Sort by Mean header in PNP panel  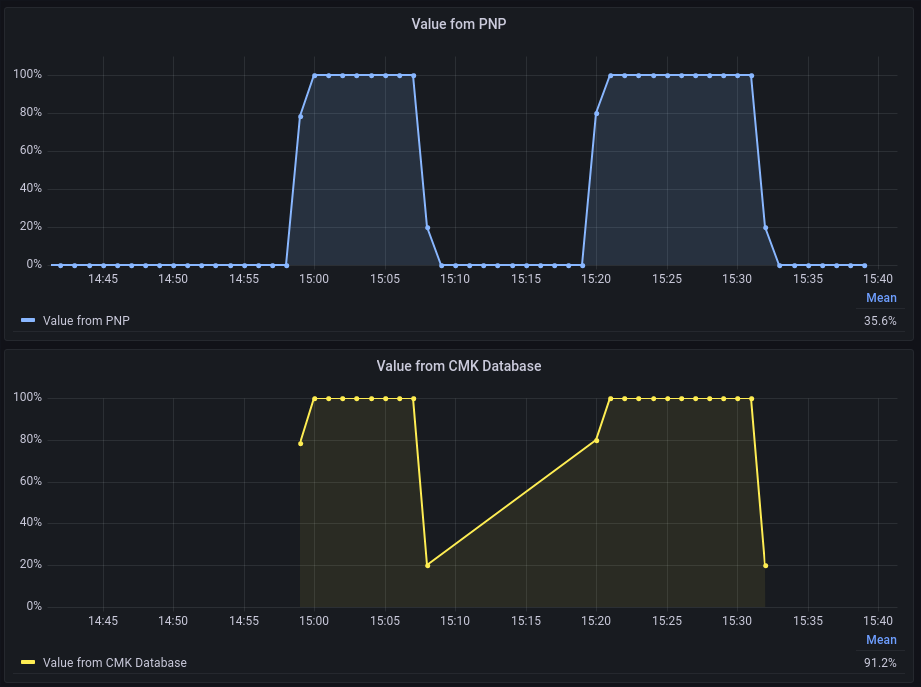[880, 298]
